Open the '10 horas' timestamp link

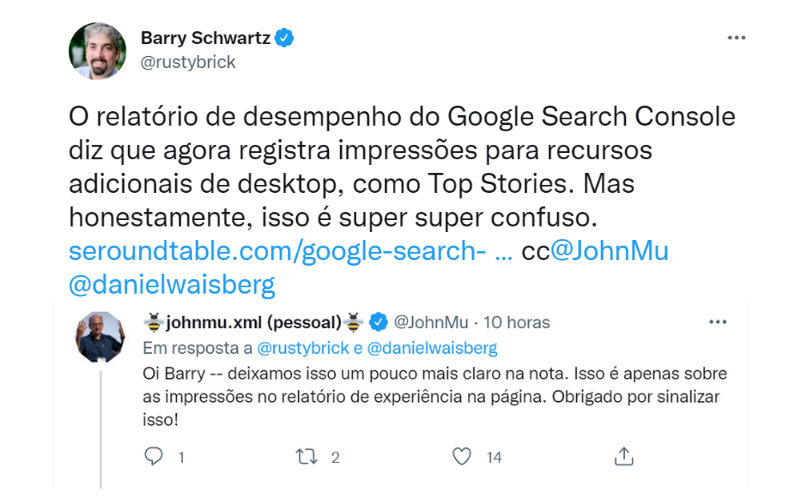point(516,322)
